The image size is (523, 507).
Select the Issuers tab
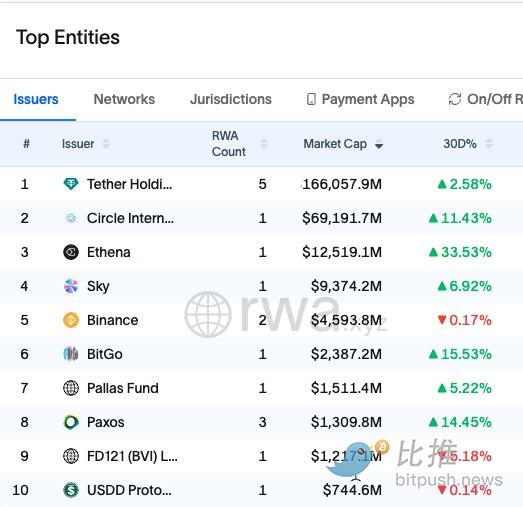(x=36, y=99)
